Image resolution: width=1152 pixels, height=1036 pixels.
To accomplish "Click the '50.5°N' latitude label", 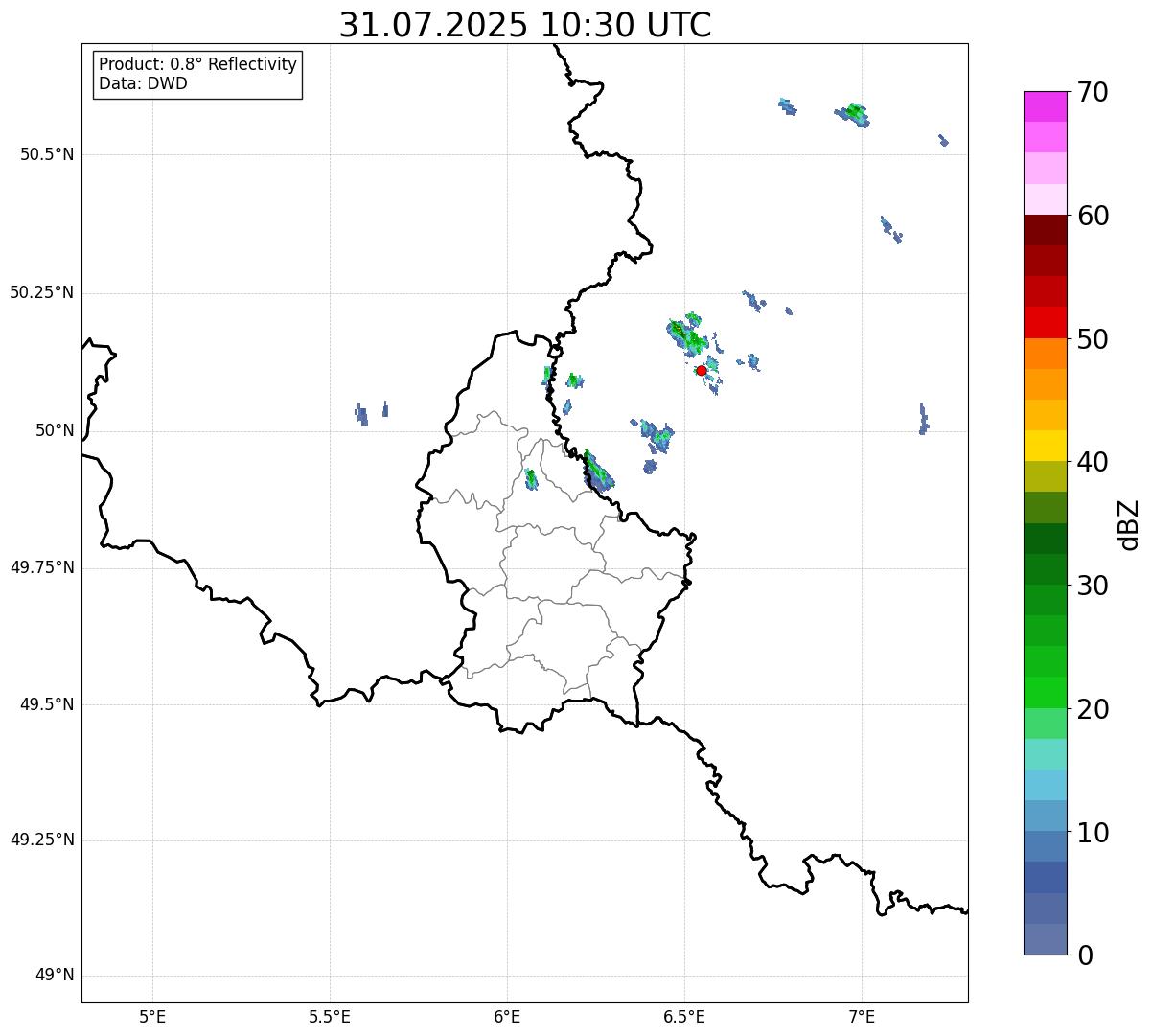I will (x=47, y=154).
